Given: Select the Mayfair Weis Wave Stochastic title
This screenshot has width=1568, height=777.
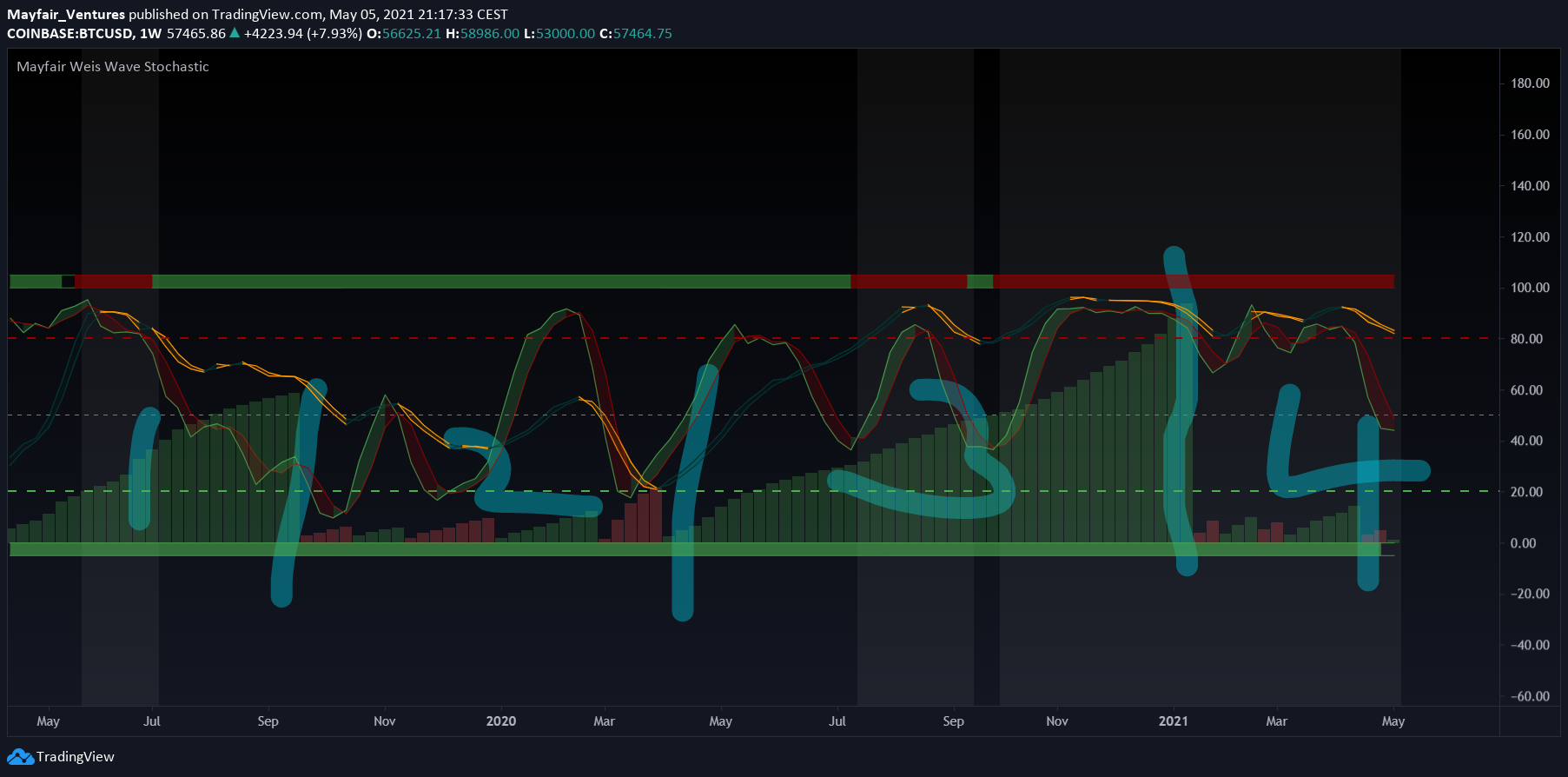Looking at the screenshot, I should click(113, 67).
